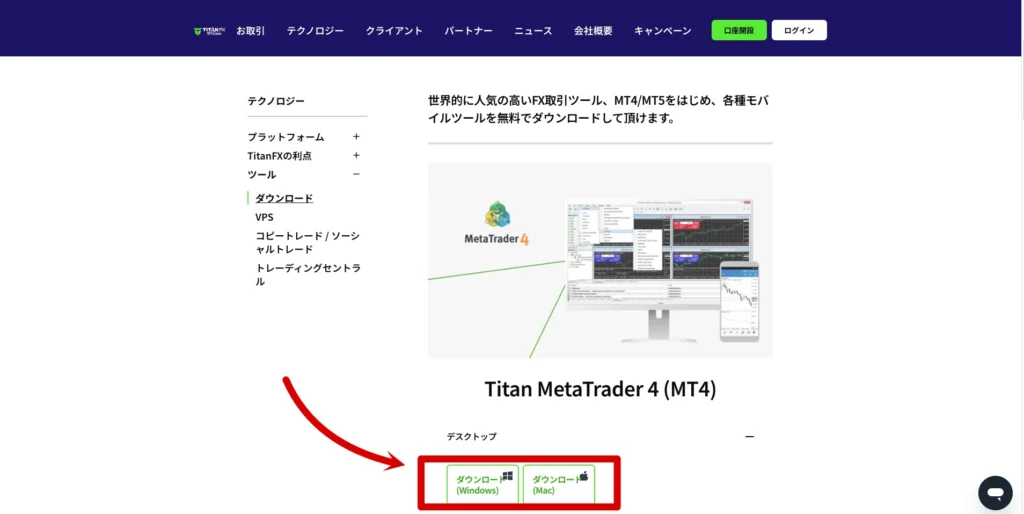Screen dimensions: 1024x514
Task: Open the chat widget bubble icon
Action: [995, 493]
